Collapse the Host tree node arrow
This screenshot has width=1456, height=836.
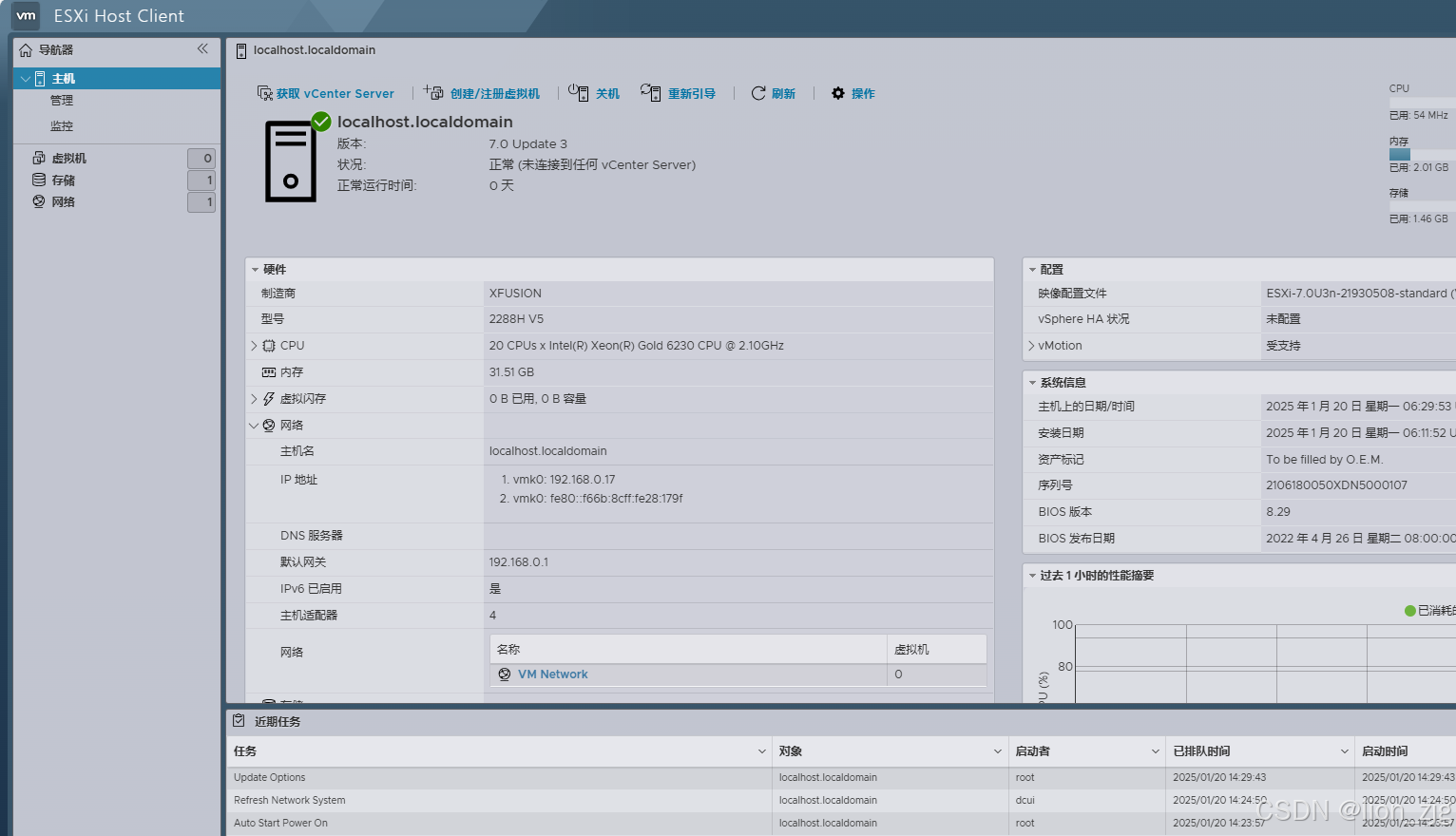(x=25, y=79)
